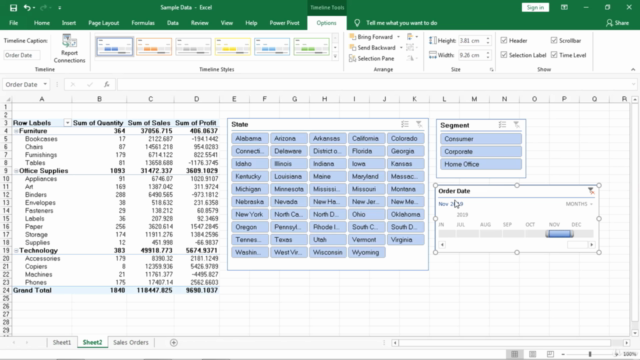Viewport: 640px width, 360px height.
Task: Switch to the Sales Orders sheet
Action: point(131,342)
